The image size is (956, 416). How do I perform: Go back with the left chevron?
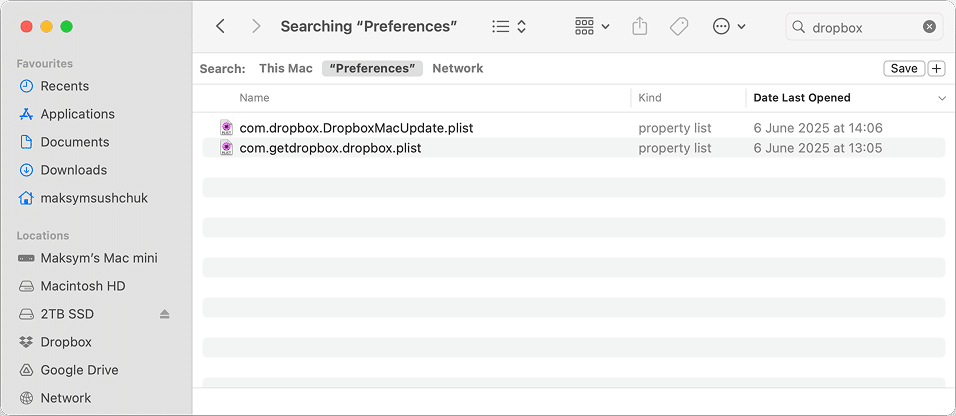[221, 26]
